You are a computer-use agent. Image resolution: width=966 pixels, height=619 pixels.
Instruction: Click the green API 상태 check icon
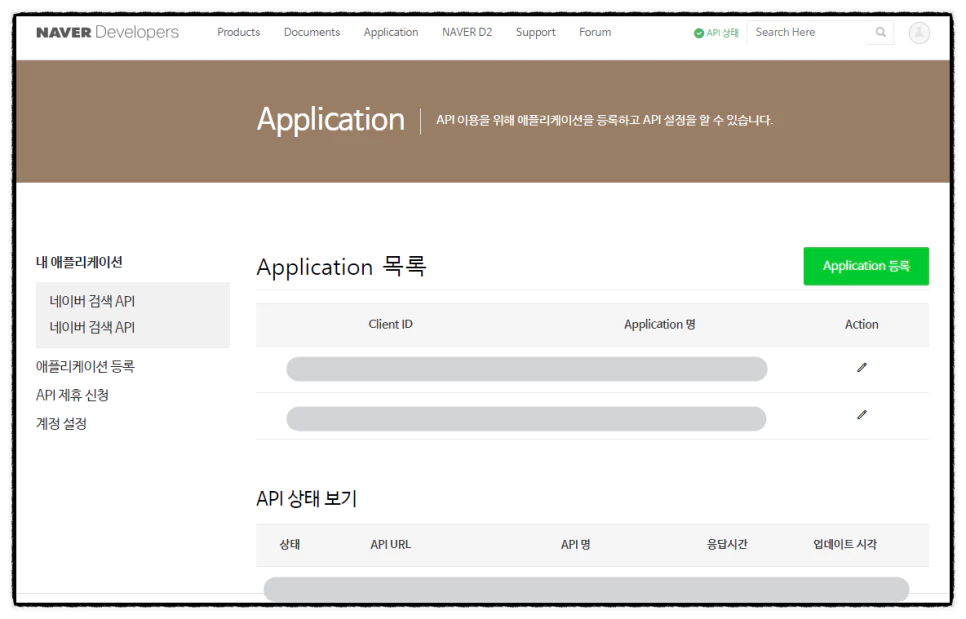point(699,33)
